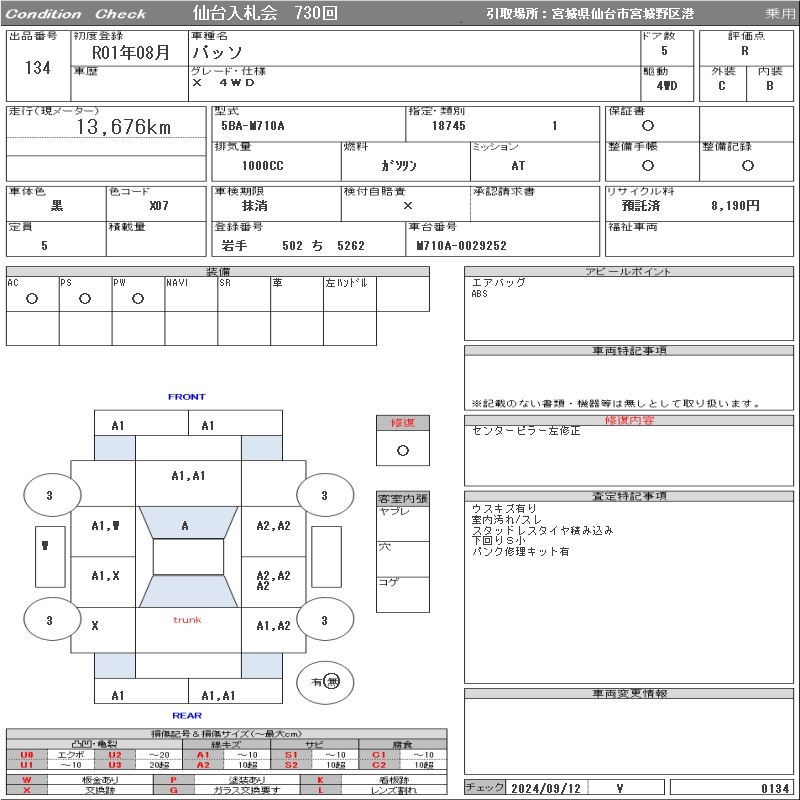Viewport: 800px width, 800px height.
Task: Select エアバッグ in appeal points
Action: pos(498,283)
